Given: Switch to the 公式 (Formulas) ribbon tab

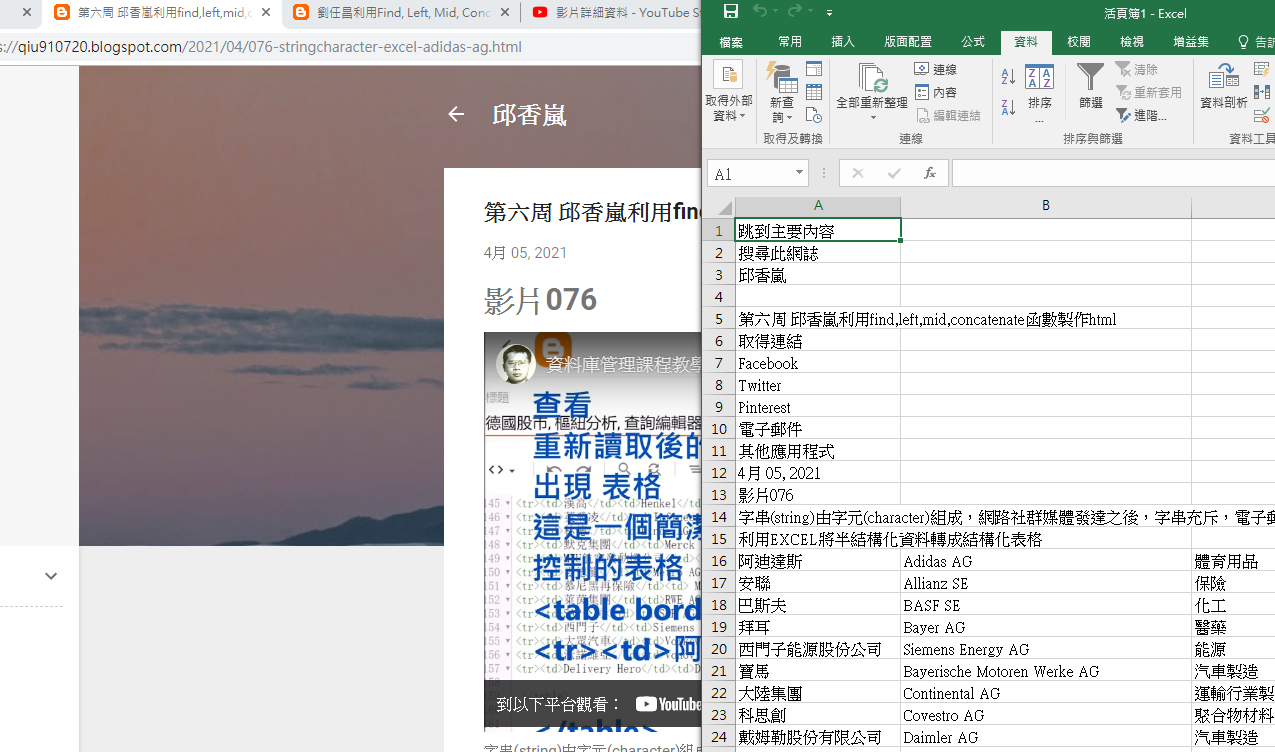Looking at the screenshot, I should [973, 42].
